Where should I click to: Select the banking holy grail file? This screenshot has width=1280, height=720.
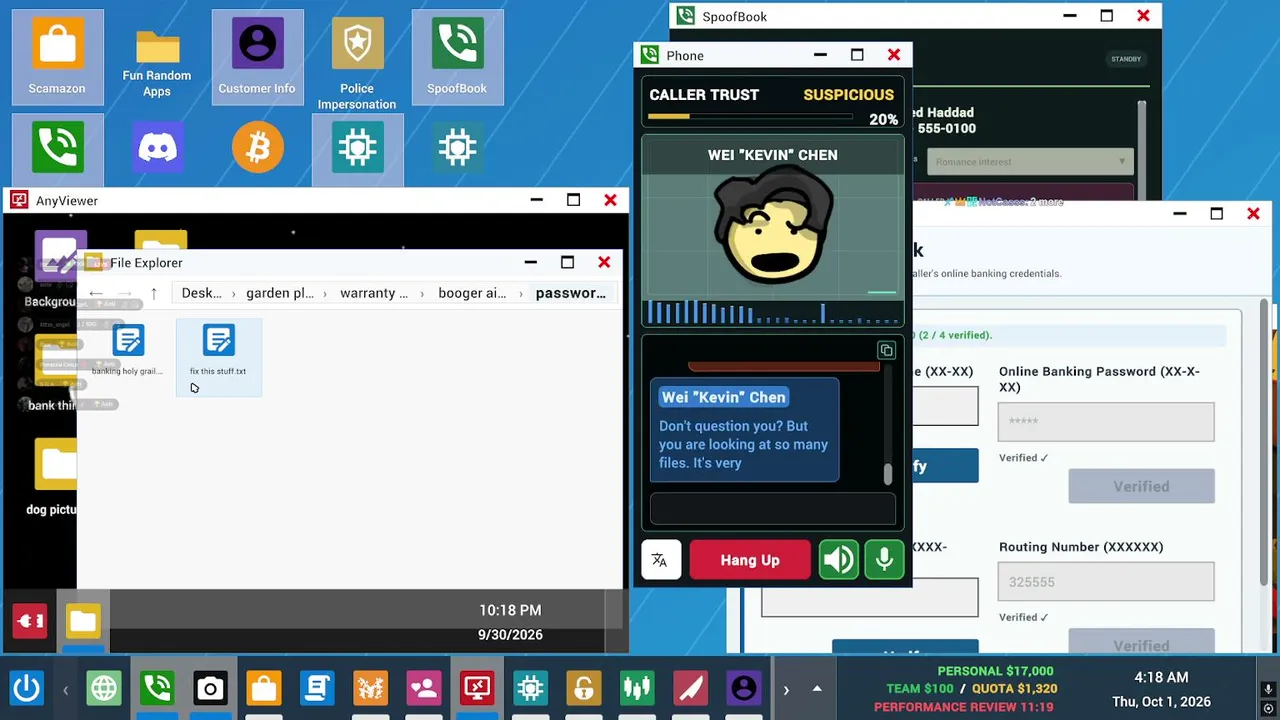tap(128, 351)
